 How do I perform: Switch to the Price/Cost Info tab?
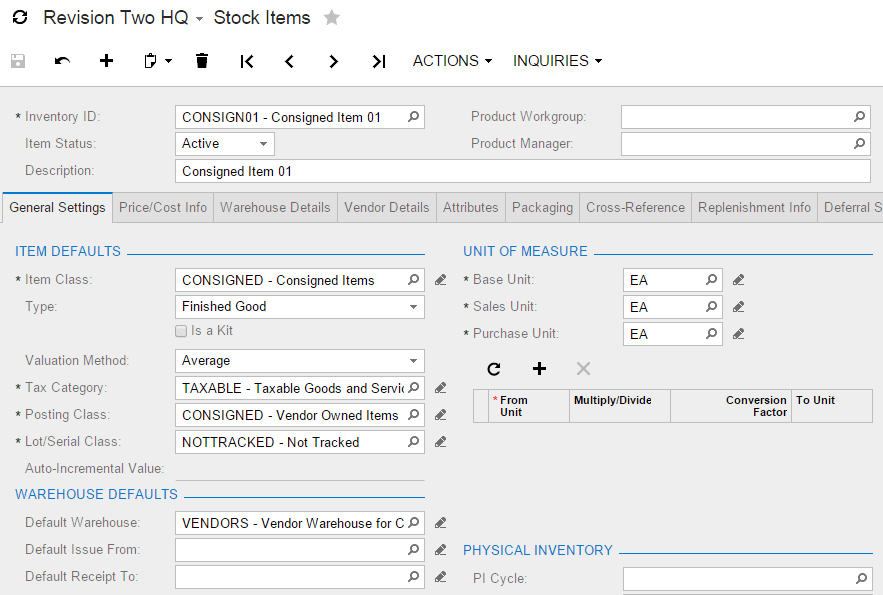(163, 208)
